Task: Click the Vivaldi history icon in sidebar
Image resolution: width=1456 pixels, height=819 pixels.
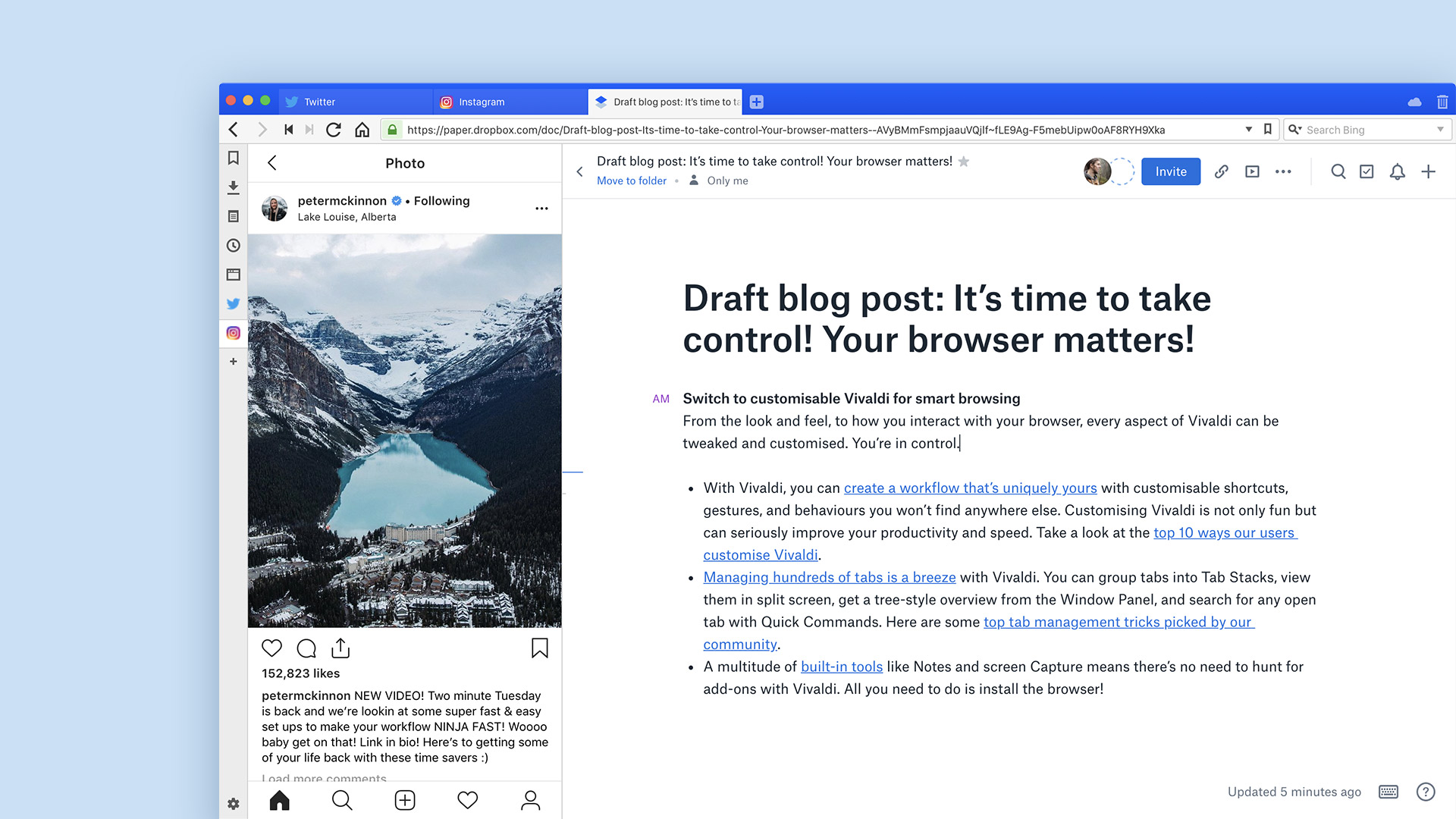Action: [x=233, y=244]
